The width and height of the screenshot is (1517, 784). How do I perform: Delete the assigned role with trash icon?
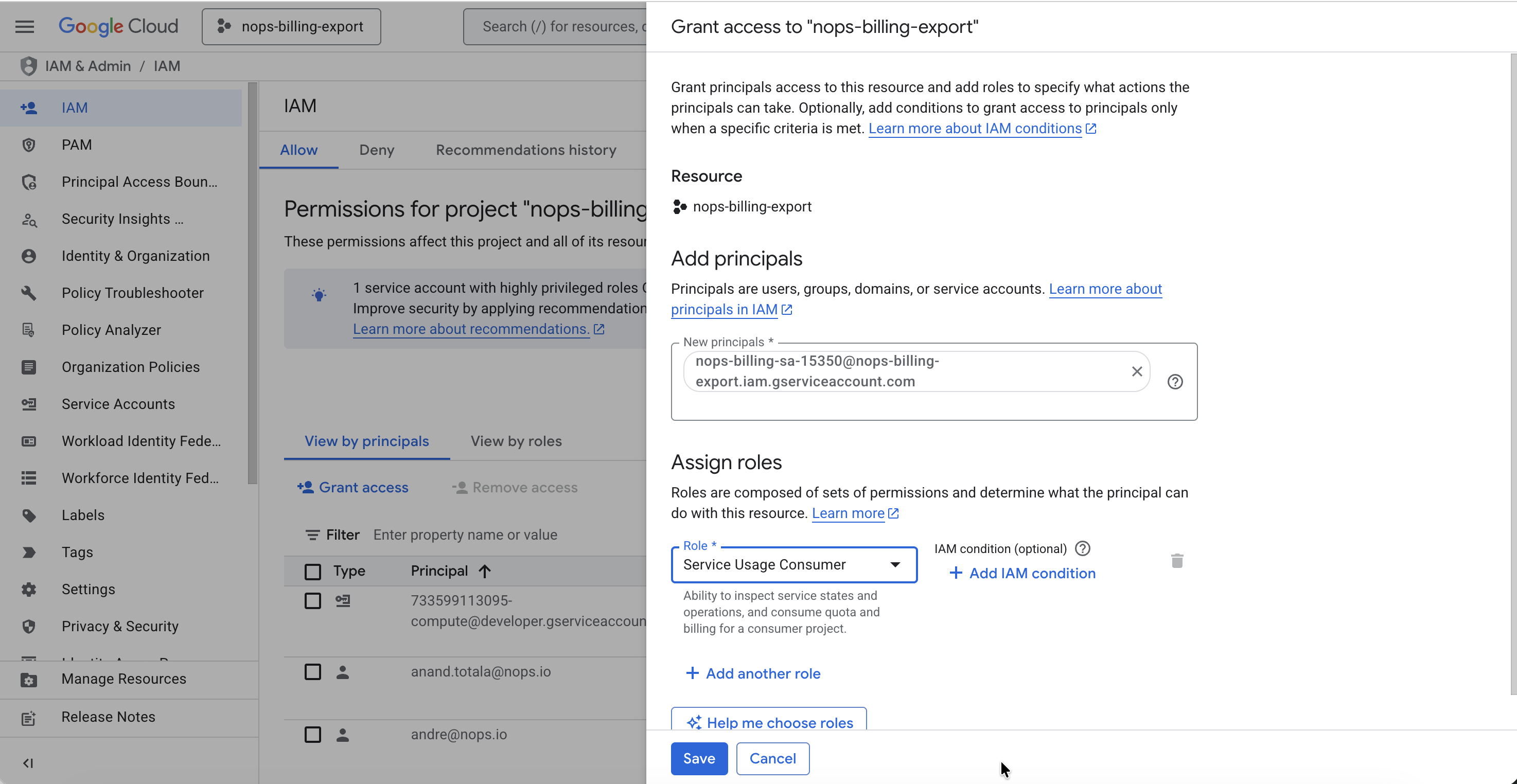(1177, 560)
